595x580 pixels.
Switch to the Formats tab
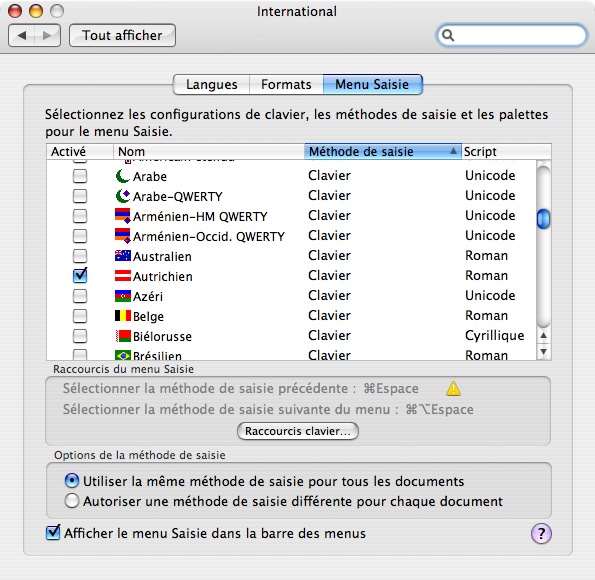pyautogui.click(x=286, y=84)
